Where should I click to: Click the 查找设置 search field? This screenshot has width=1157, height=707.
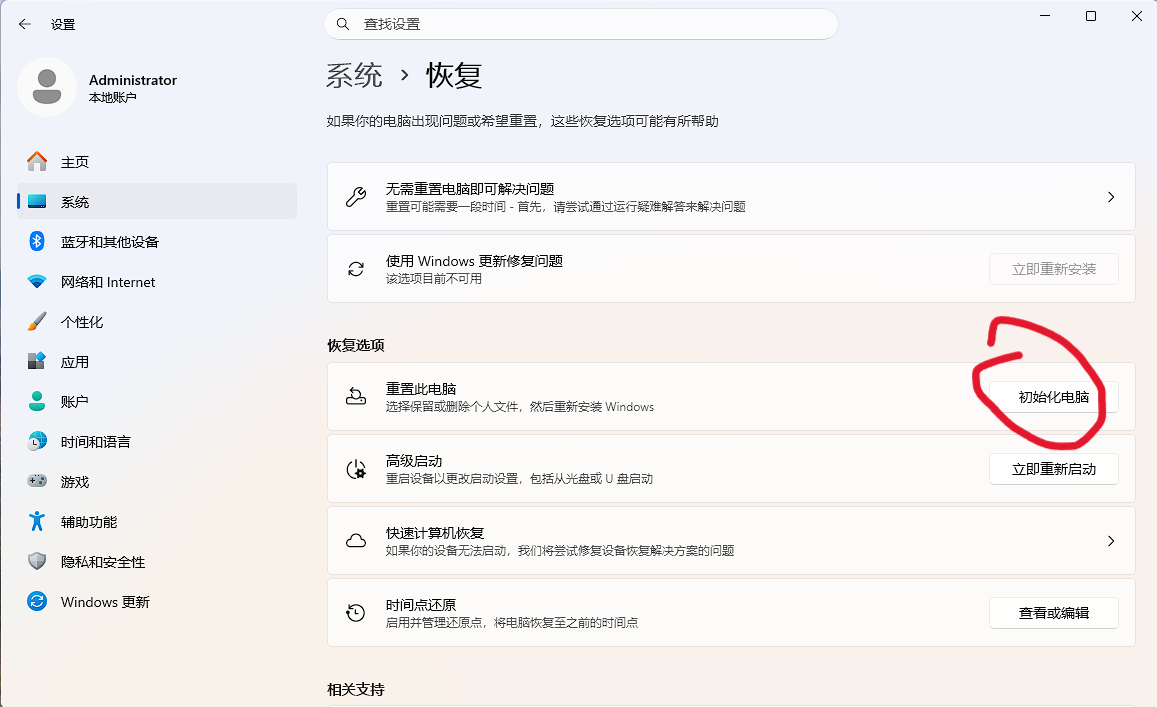[x=581, y=24]
